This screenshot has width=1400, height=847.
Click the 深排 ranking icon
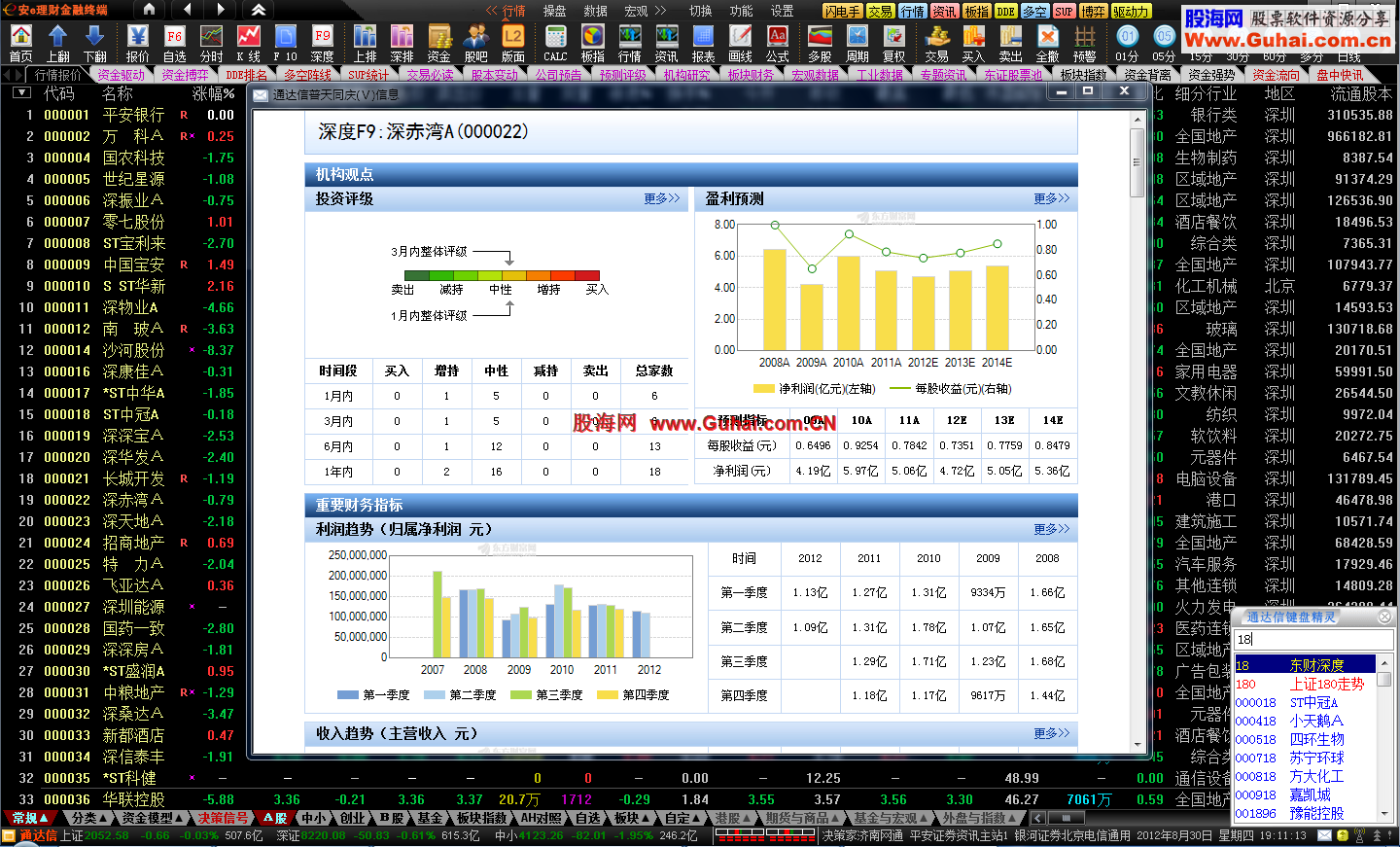click(x=402, y=43)
